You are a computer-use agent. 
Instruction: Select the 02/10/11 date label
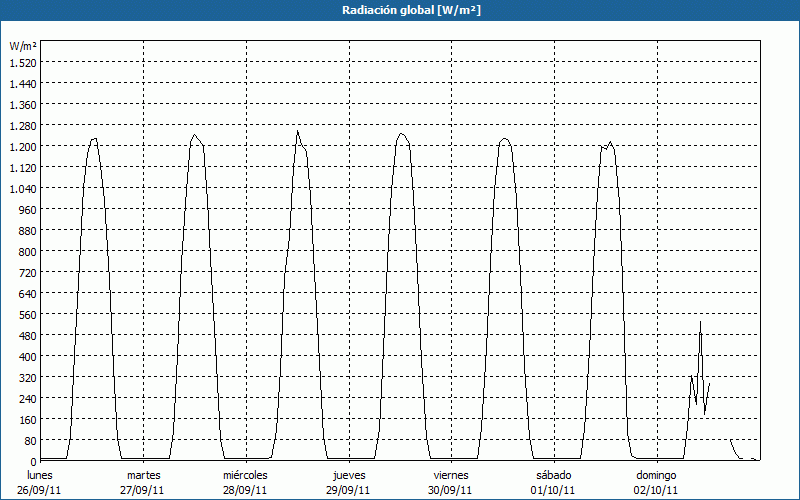click(656, 490)
